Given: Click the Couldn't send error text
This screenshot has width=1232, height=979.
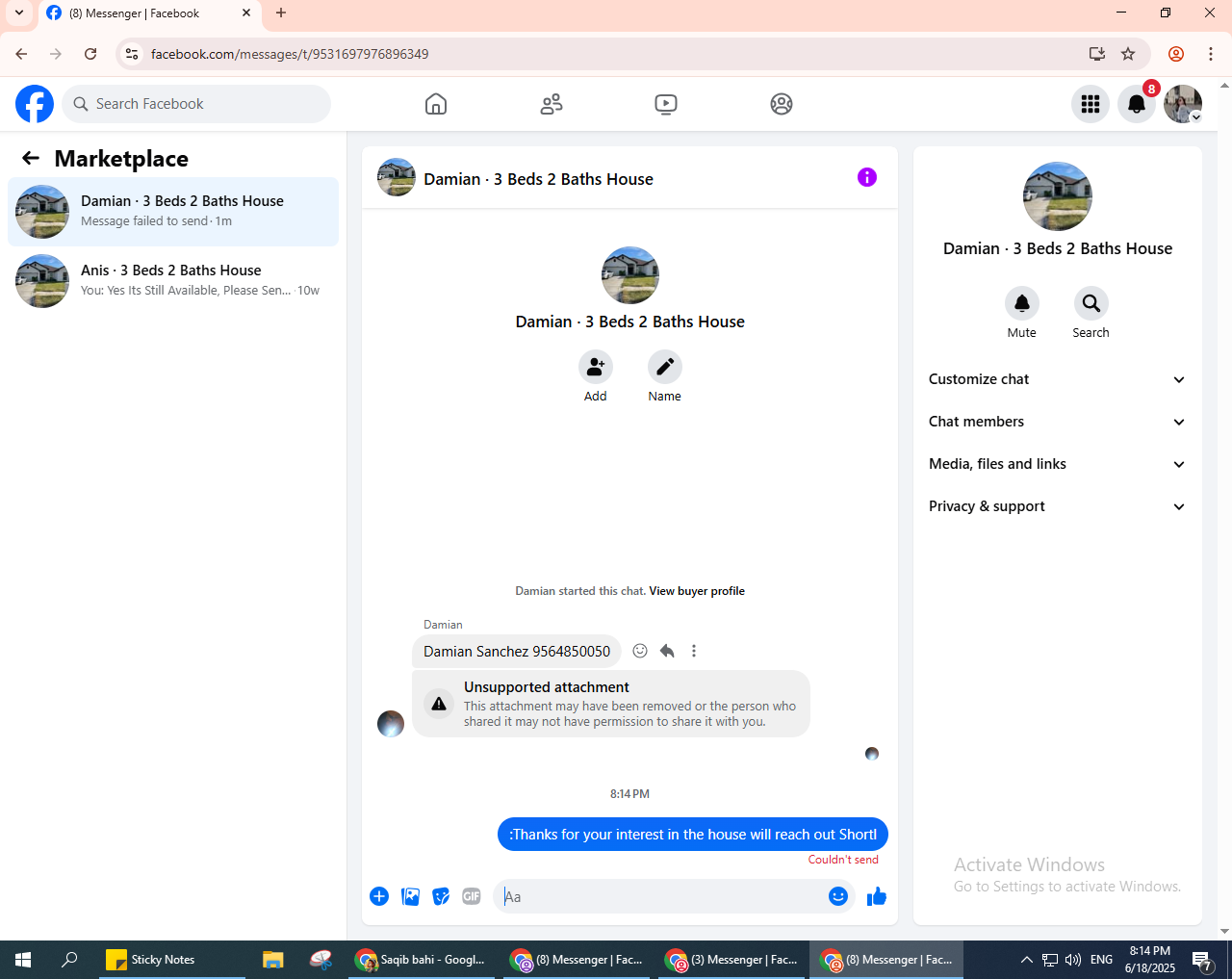Looking at the screenshot, I should pos(843,860).
